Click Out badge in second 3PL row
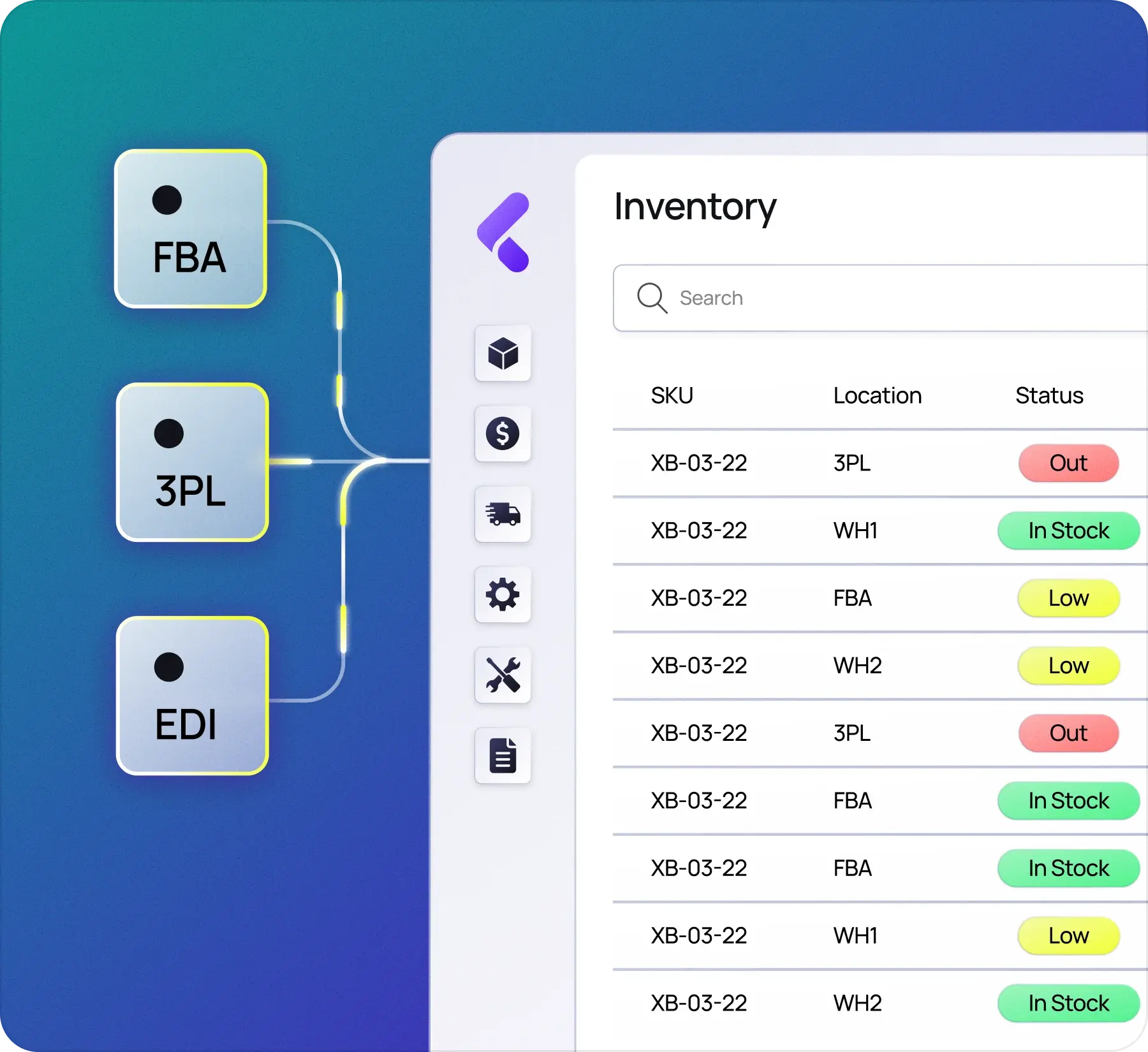Screen dimensions: 1148x1052 1068,733
